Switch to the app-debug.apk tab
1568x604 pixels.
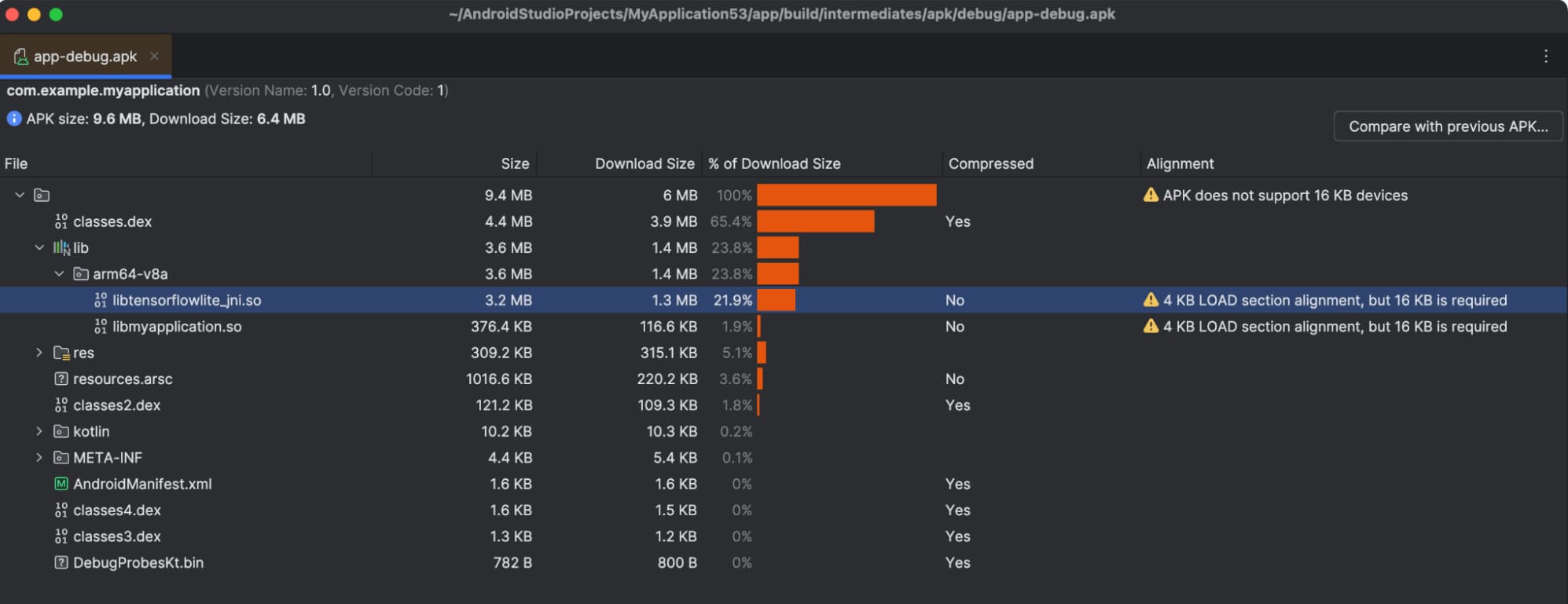(84, 56)
